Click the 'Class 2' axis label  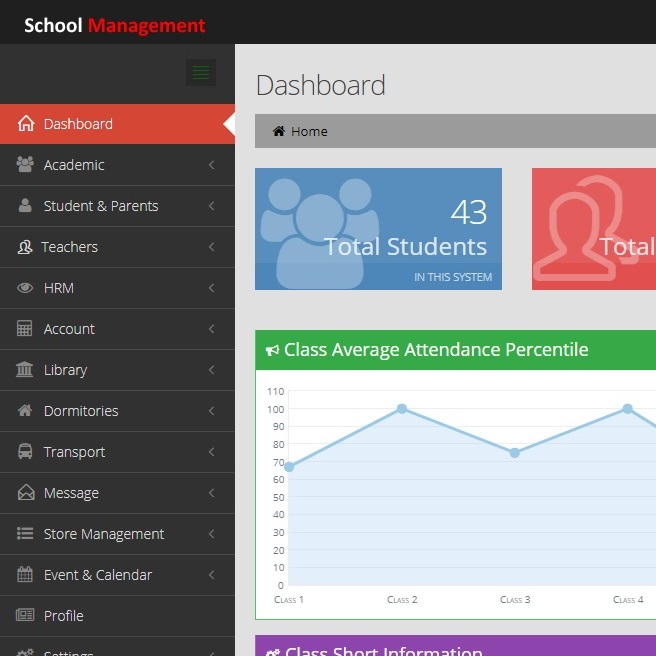[x=402, y=600]
